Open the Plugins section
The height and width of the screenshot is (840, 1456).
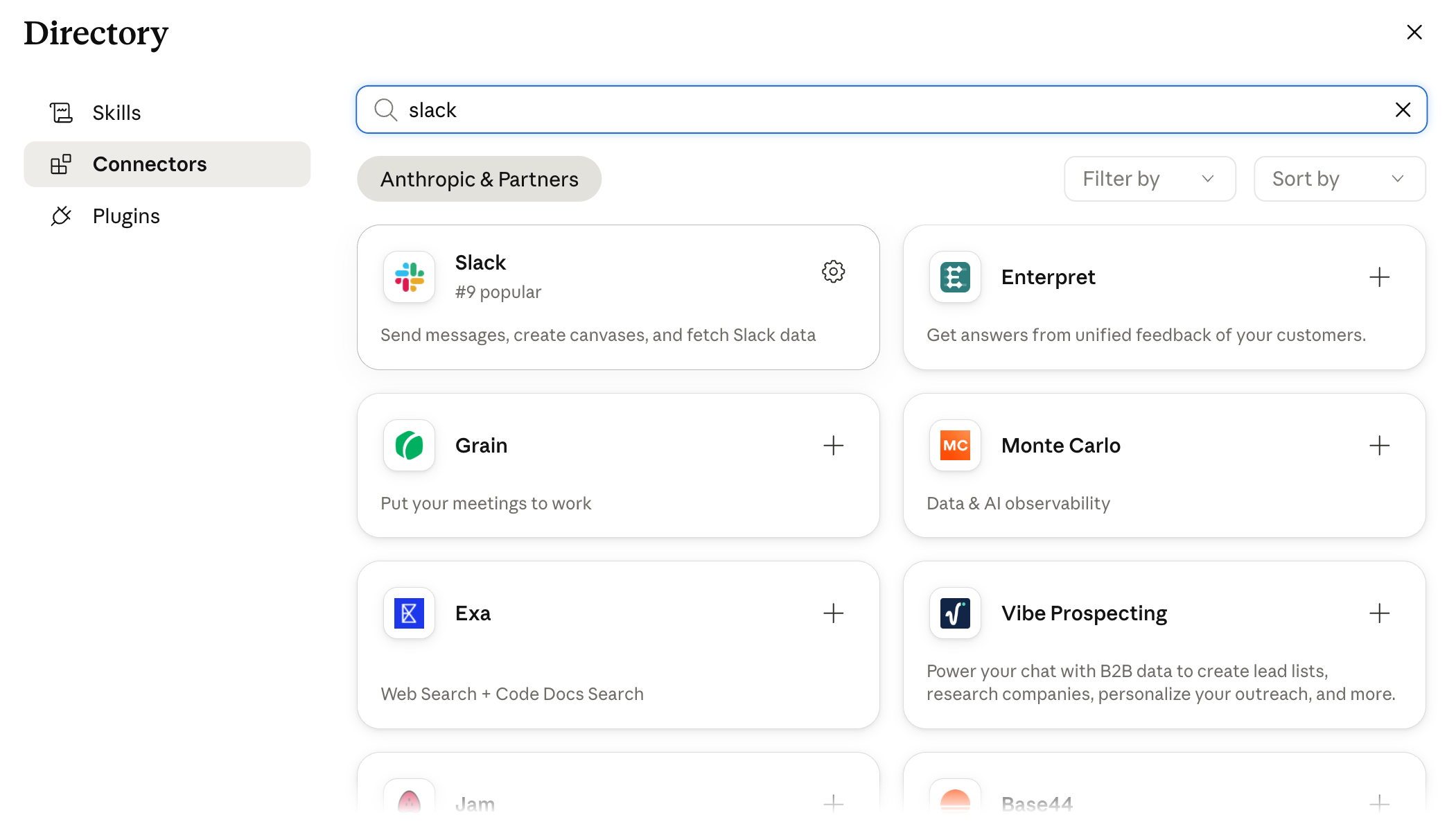coord(167,216)
